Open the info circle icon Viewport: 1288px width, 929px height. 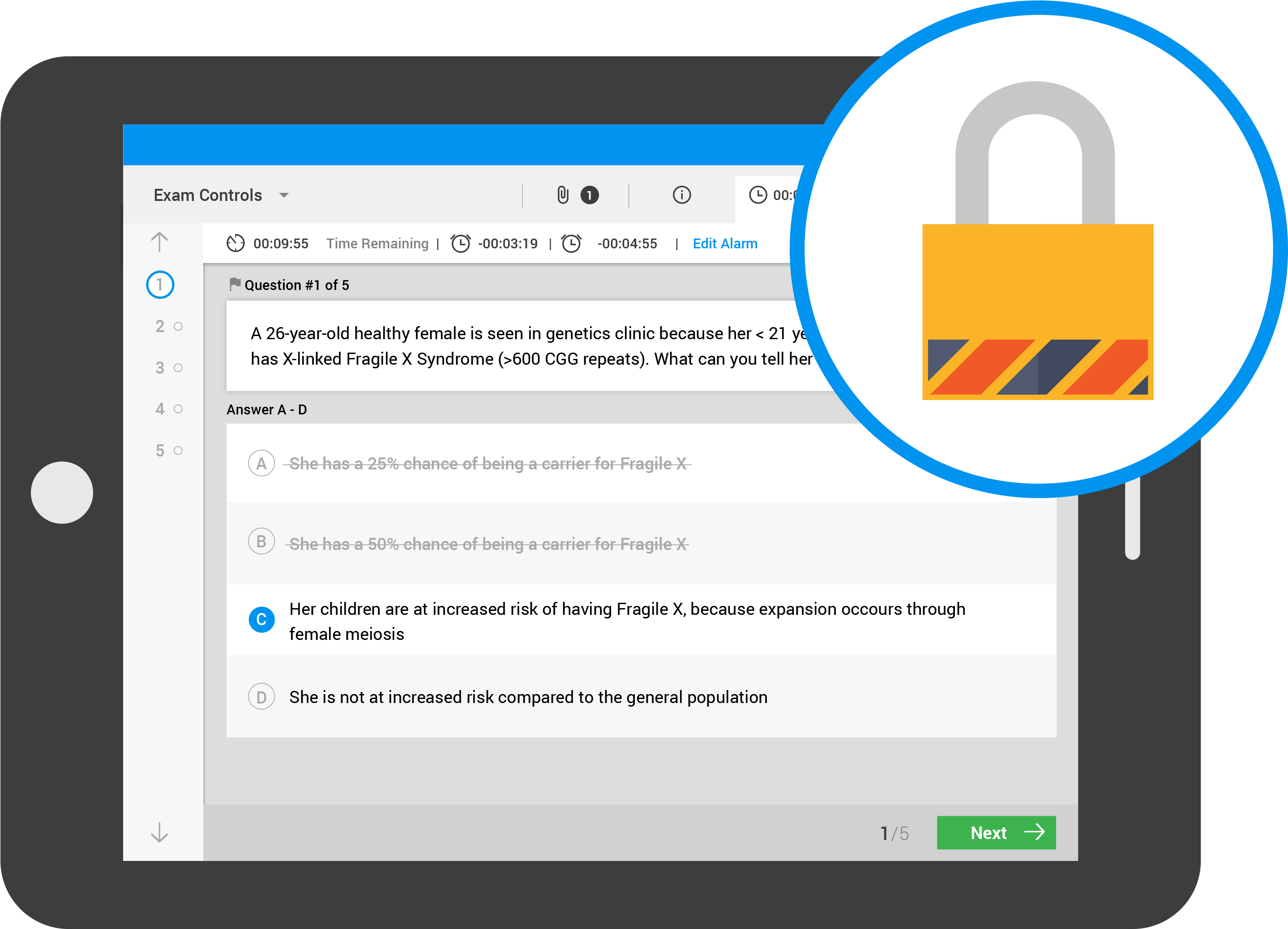tap(681, 195)
